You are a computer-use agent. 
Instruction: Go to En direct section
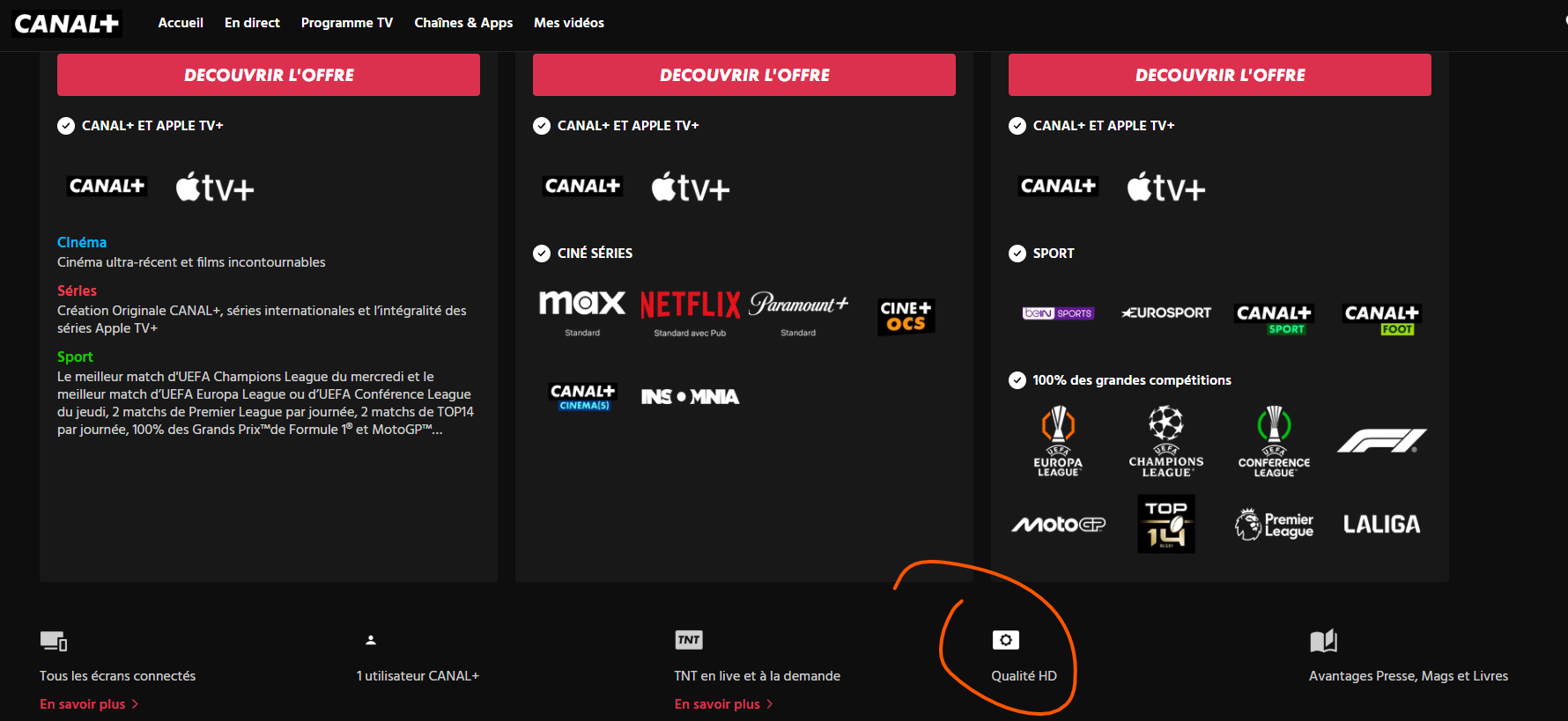click(252, 23)
